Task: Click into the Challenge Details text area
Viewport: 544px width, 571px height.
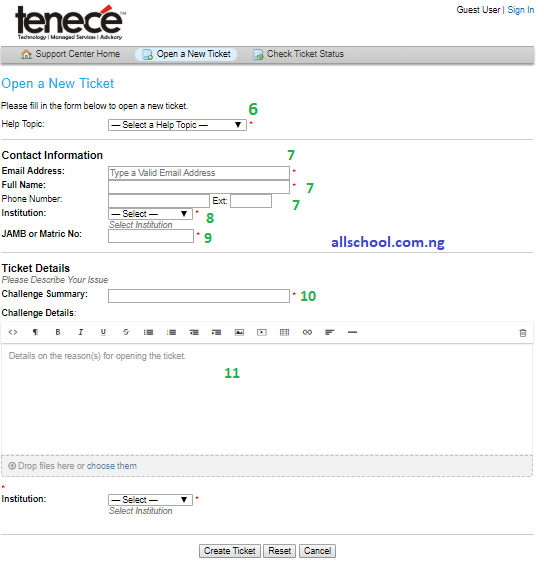Action: (267, 399)
